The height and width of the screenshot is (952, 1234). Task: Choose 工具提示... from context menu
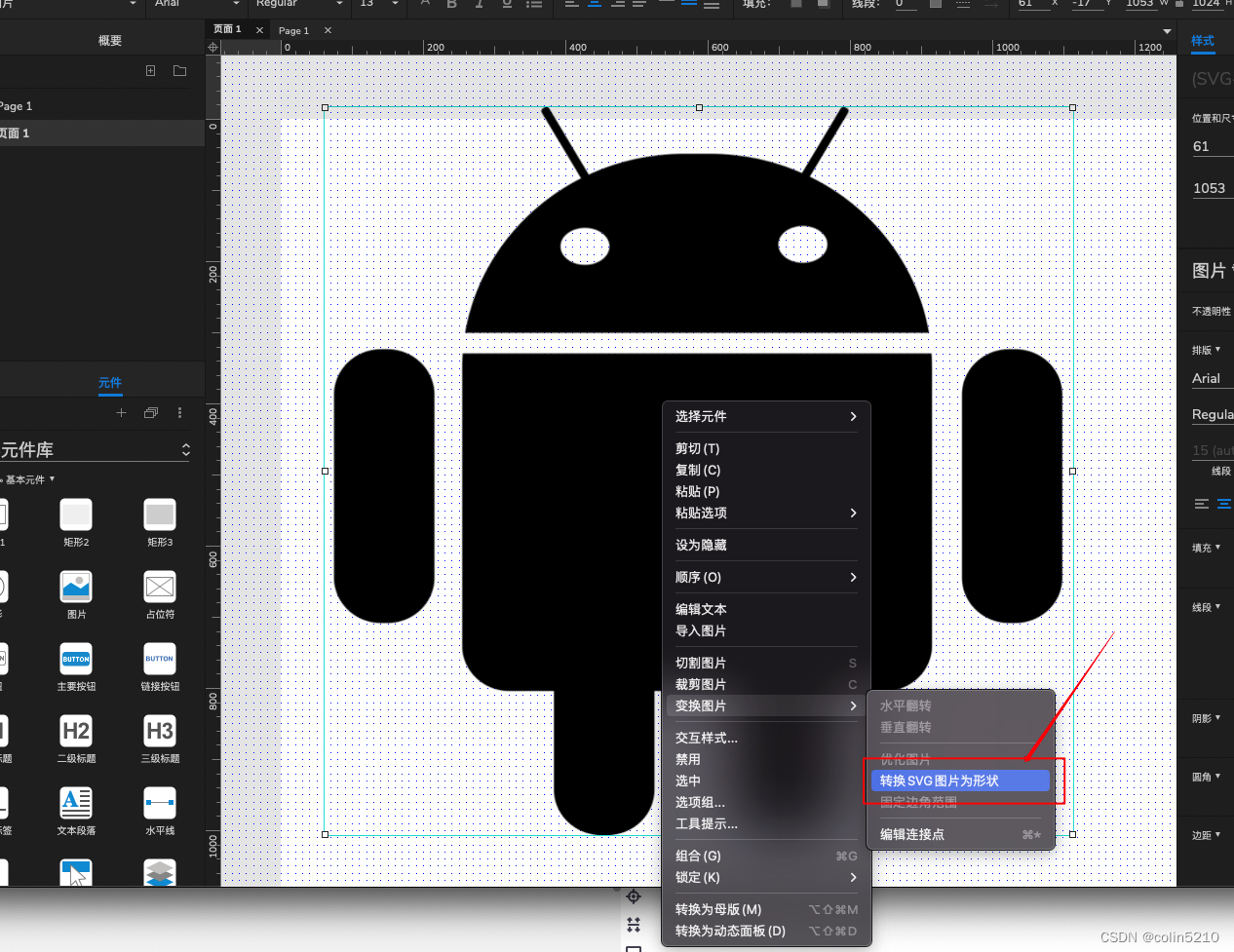click(766, 823)
